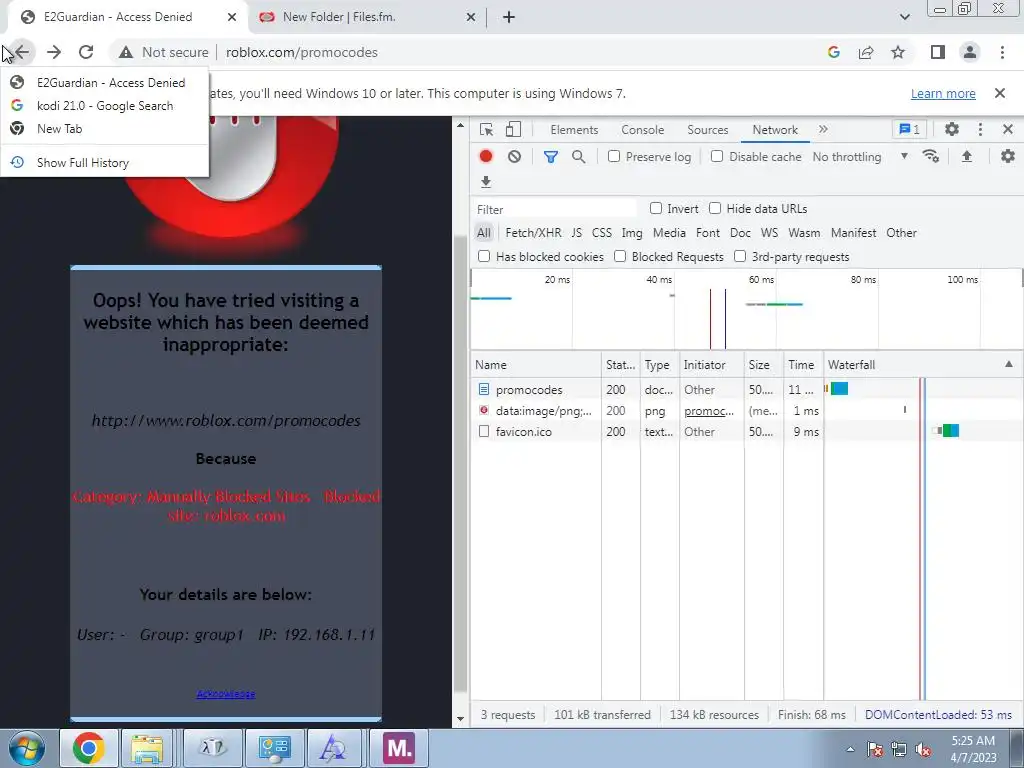Click the promoc... initiator link
Image resolution: width=1024 pixels, height=768 pixels.
coord(709,411)
